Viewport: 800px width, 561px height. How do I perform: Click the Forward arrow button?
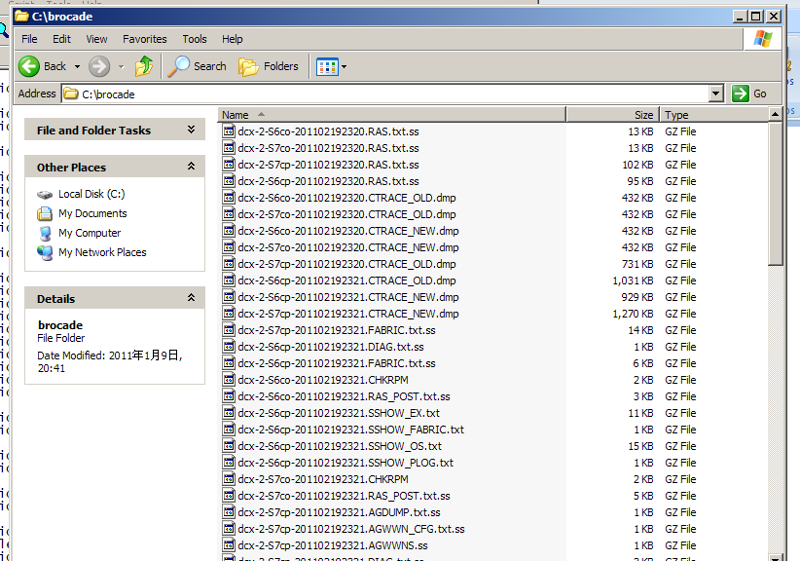(99, 67)
